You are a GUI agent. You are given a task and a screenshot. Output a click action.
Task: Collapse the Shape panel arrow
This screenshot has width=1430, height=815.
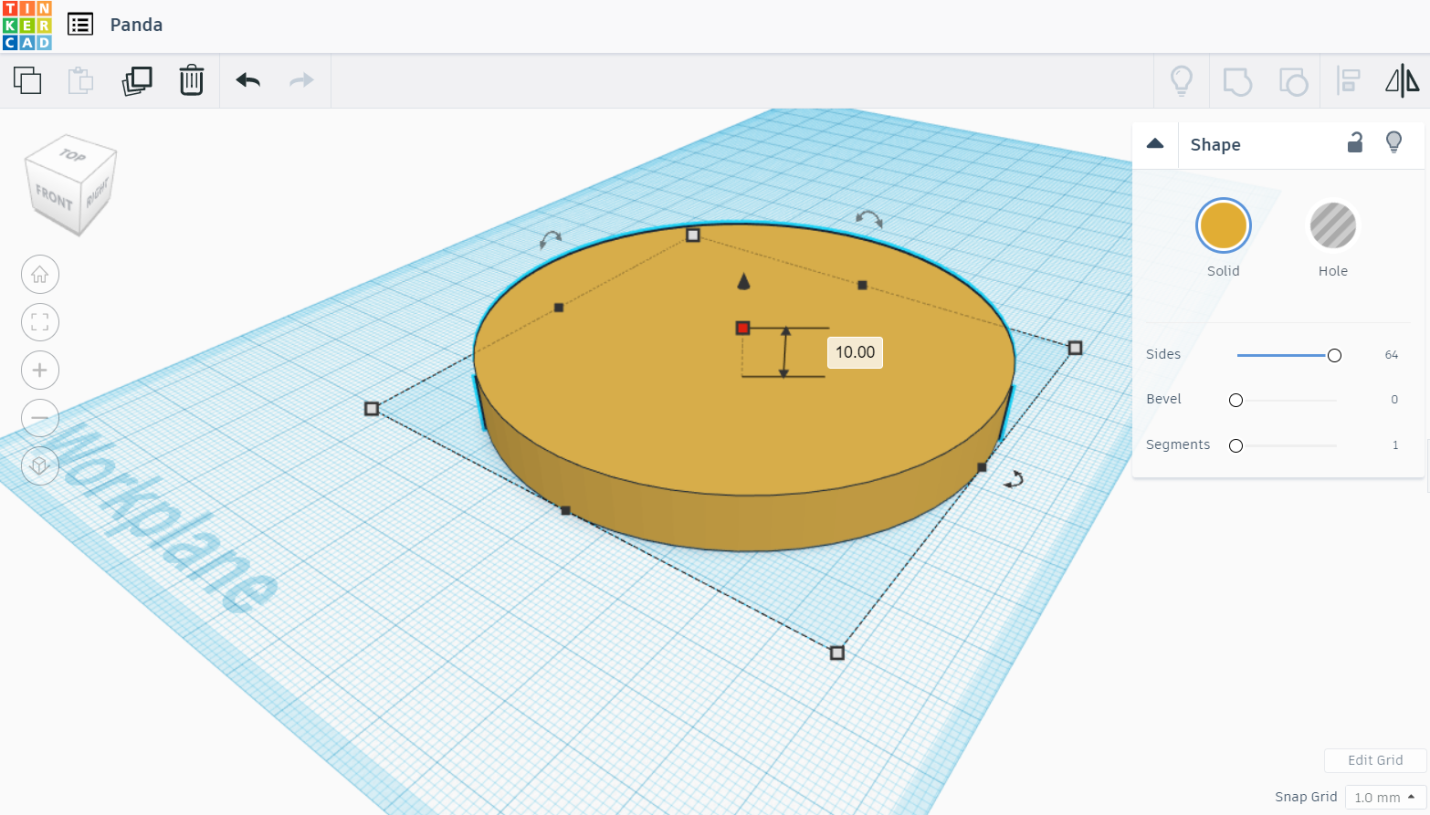click(x=1155, y=144)
